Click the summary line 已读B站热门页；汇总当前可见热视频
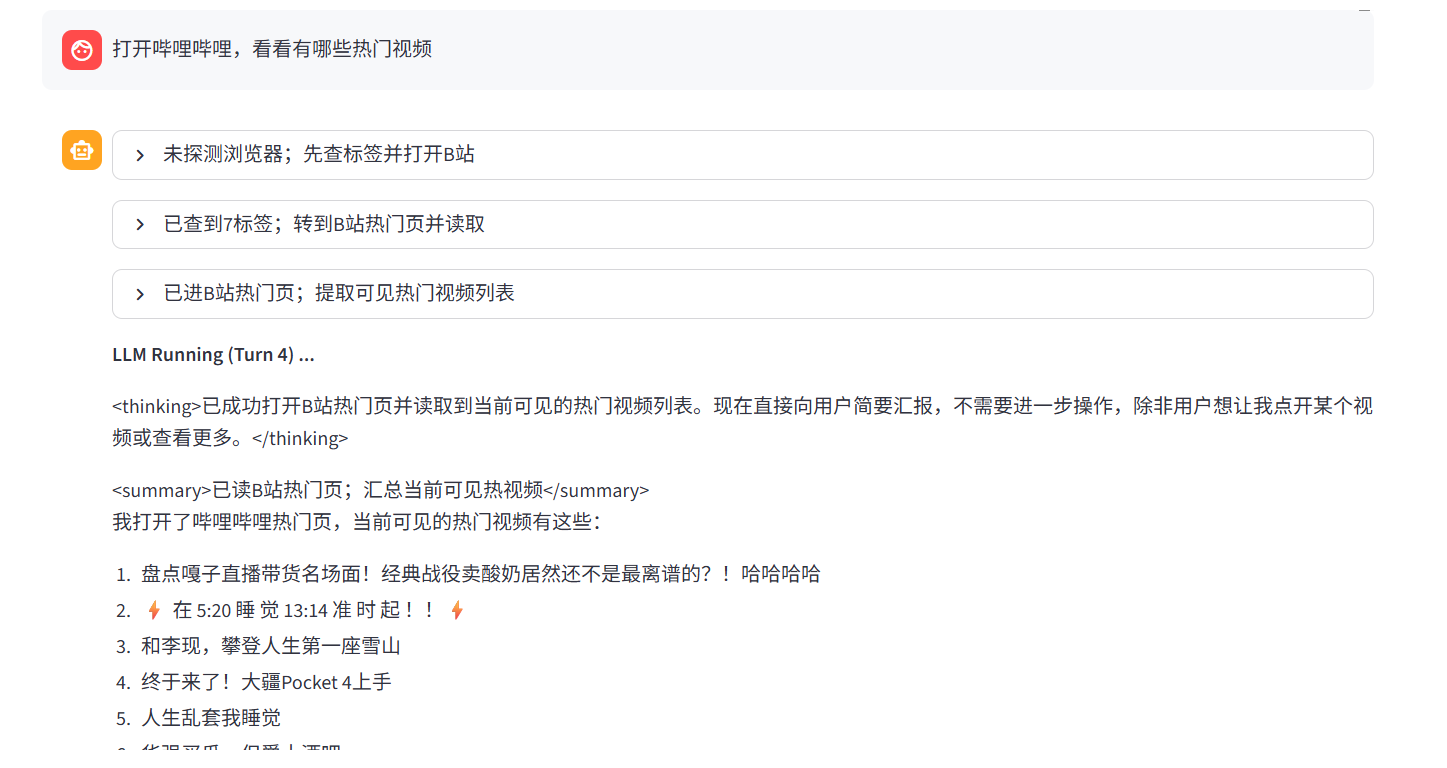 click(x=380, y=490)
